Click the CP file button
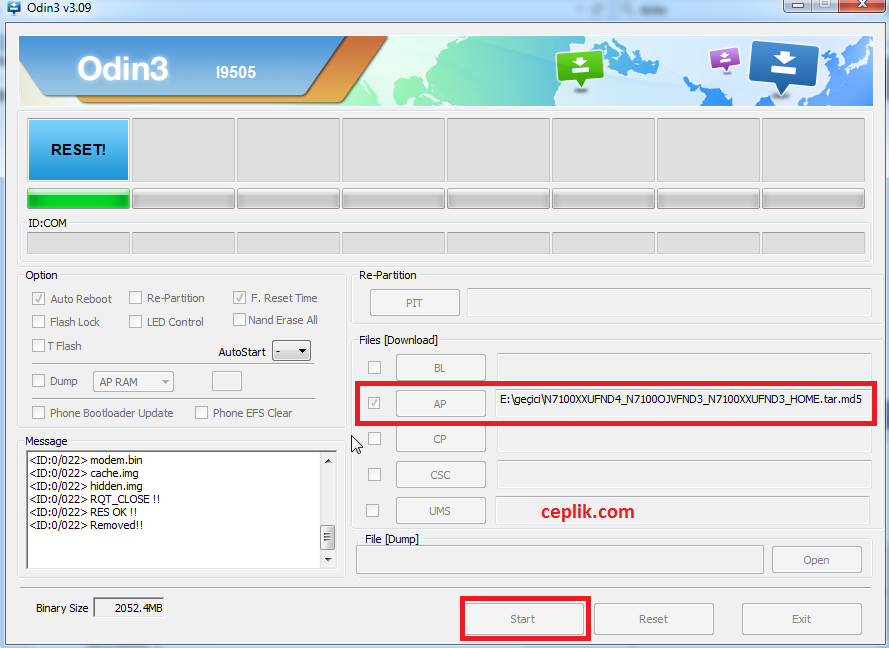This screenshot has height=648, width=889. coord(441,438)
